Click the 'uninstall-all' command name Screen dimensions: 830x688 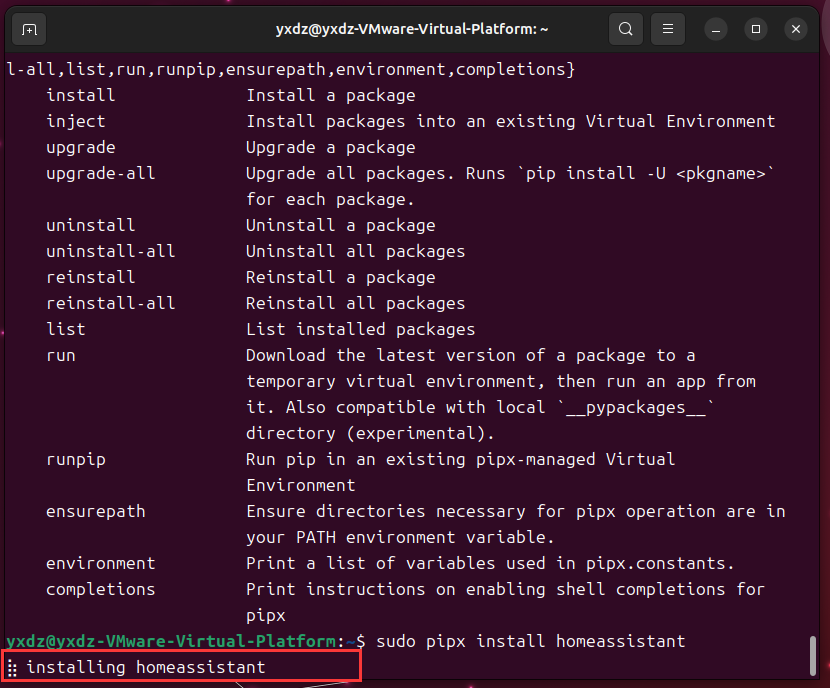111,251
